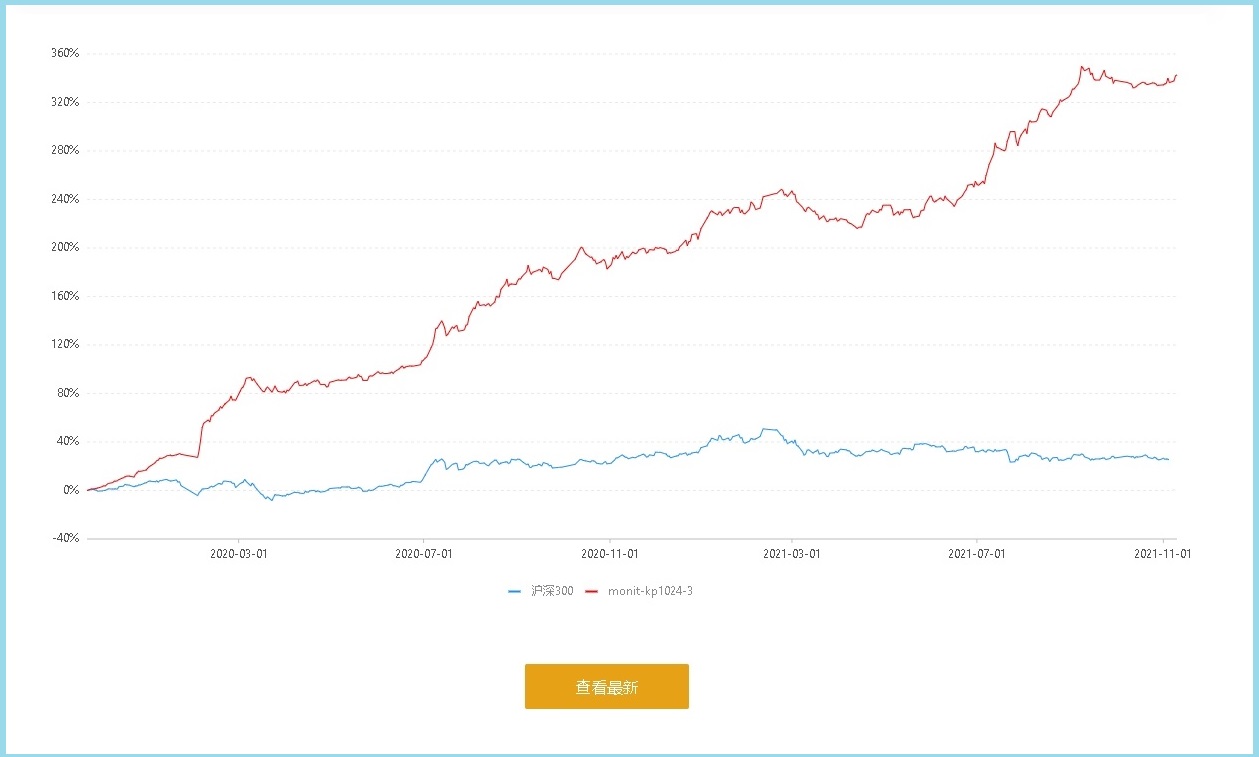This screenshot has height=757, width=1259.
Task: Select the 2021-07-01 x-axis date label
Action: coord(976,552)
